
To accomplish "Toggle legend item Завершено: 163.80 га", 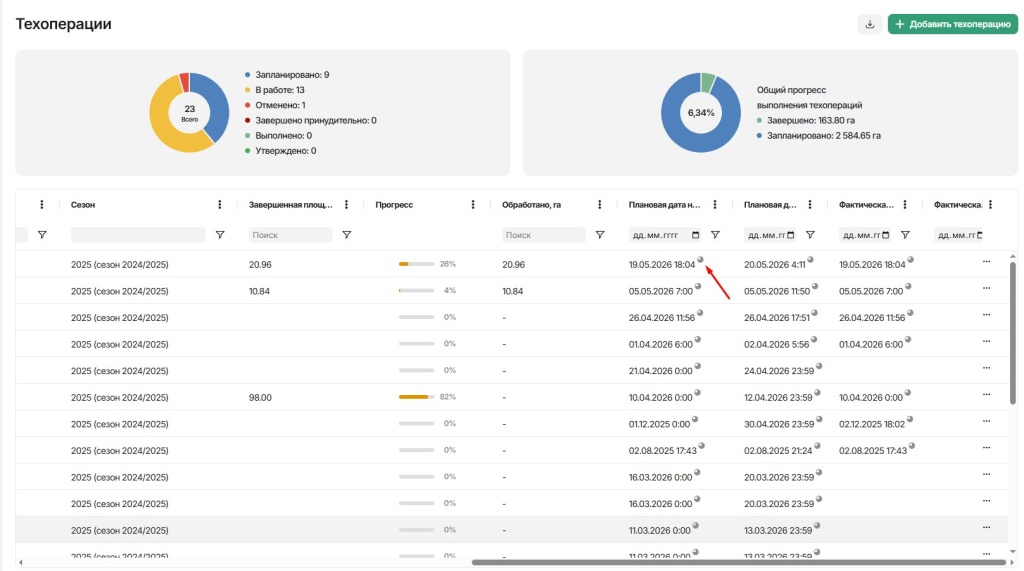I will pyautogui.click(x=805, y=120).
